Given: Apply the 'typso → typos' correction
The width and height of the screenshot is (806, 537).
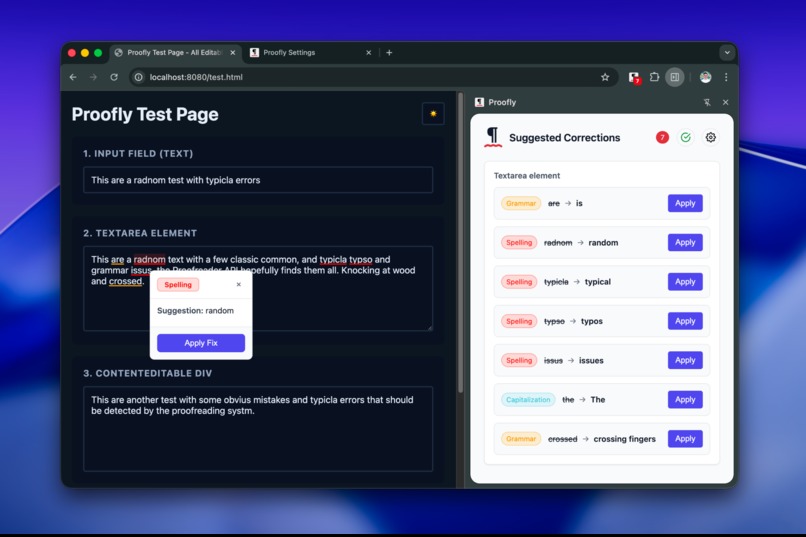Looking at the screenshot, I should point(685,321).
